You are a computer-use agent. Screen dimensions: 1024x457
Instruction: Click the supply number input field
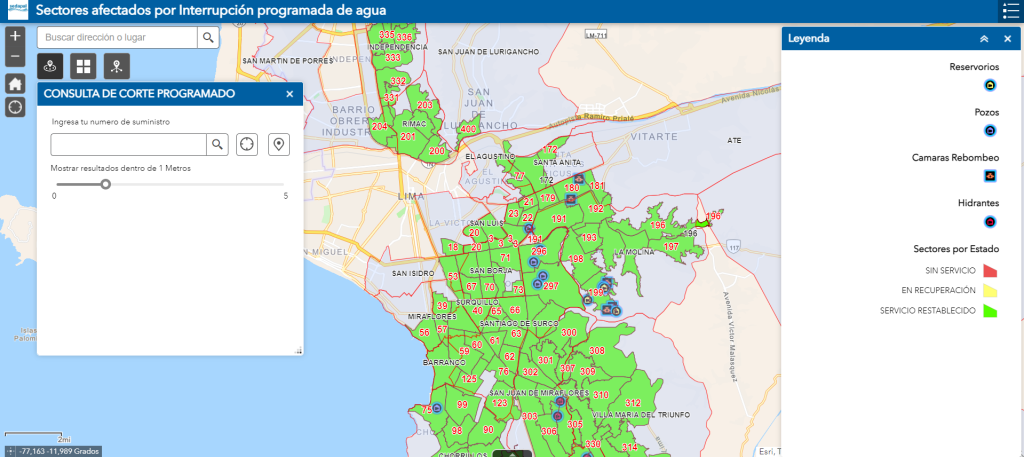(x=128, y=144)
